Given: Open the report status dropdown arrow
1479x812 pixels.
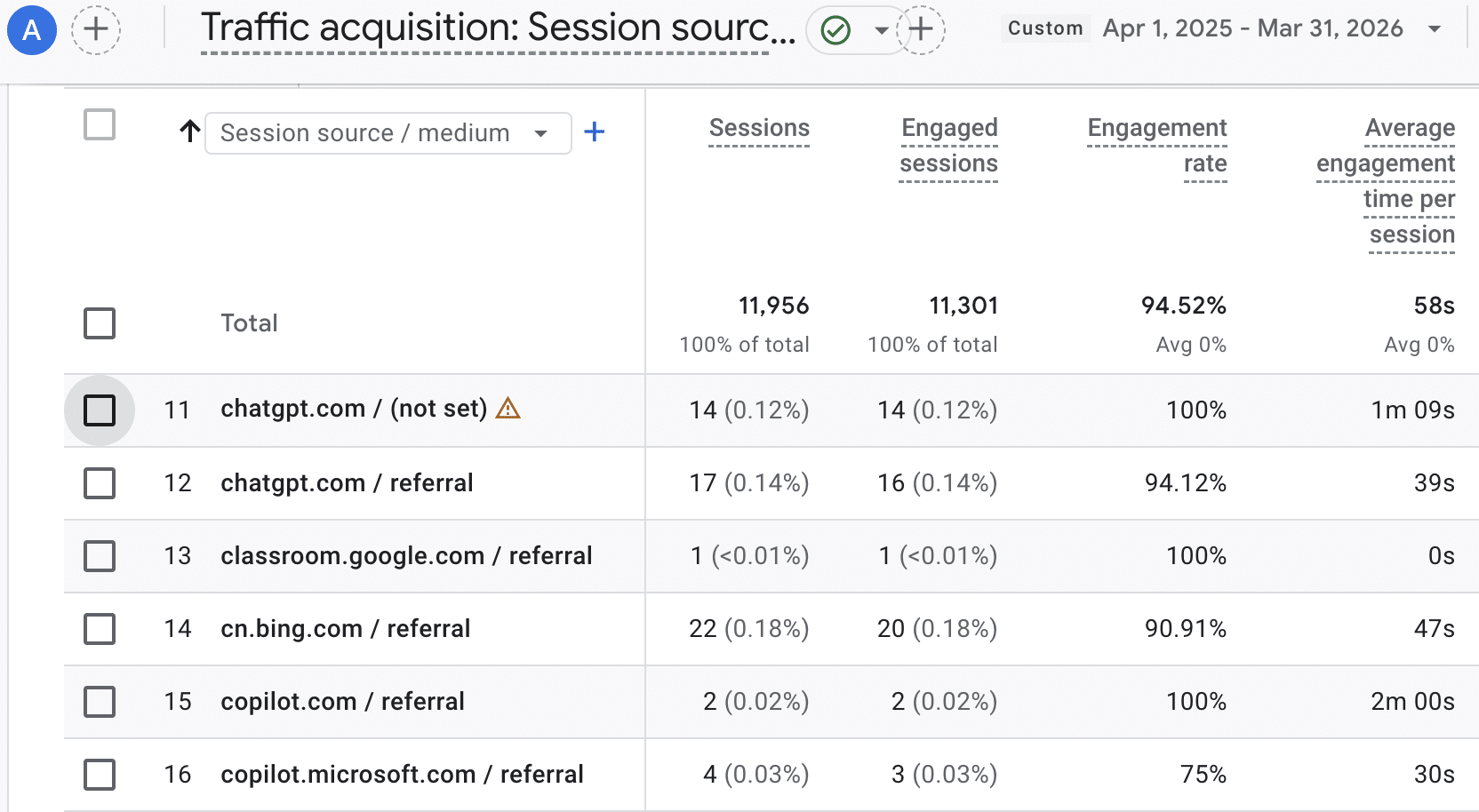Looking at the screenshot, I should pos(881,31).
